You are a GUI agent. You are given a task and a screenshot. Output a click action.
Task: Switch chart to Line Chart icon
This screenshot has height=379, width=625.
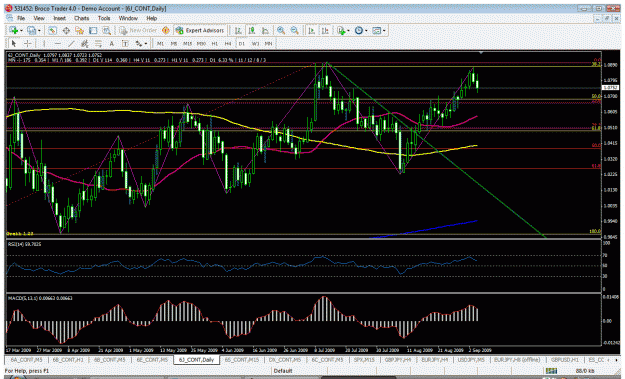tap(265, 31)
